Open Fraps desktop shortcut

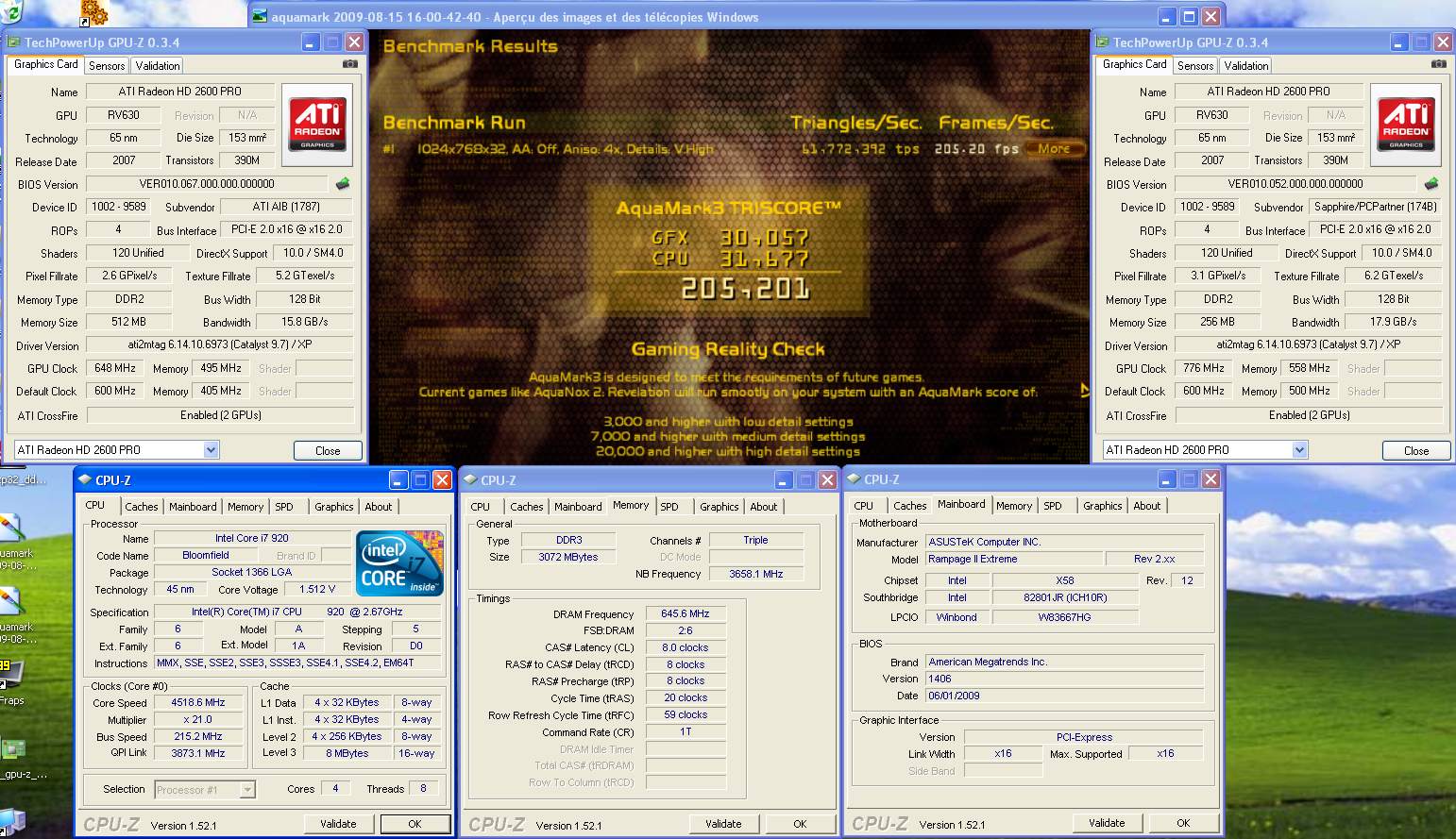(11, 680)
